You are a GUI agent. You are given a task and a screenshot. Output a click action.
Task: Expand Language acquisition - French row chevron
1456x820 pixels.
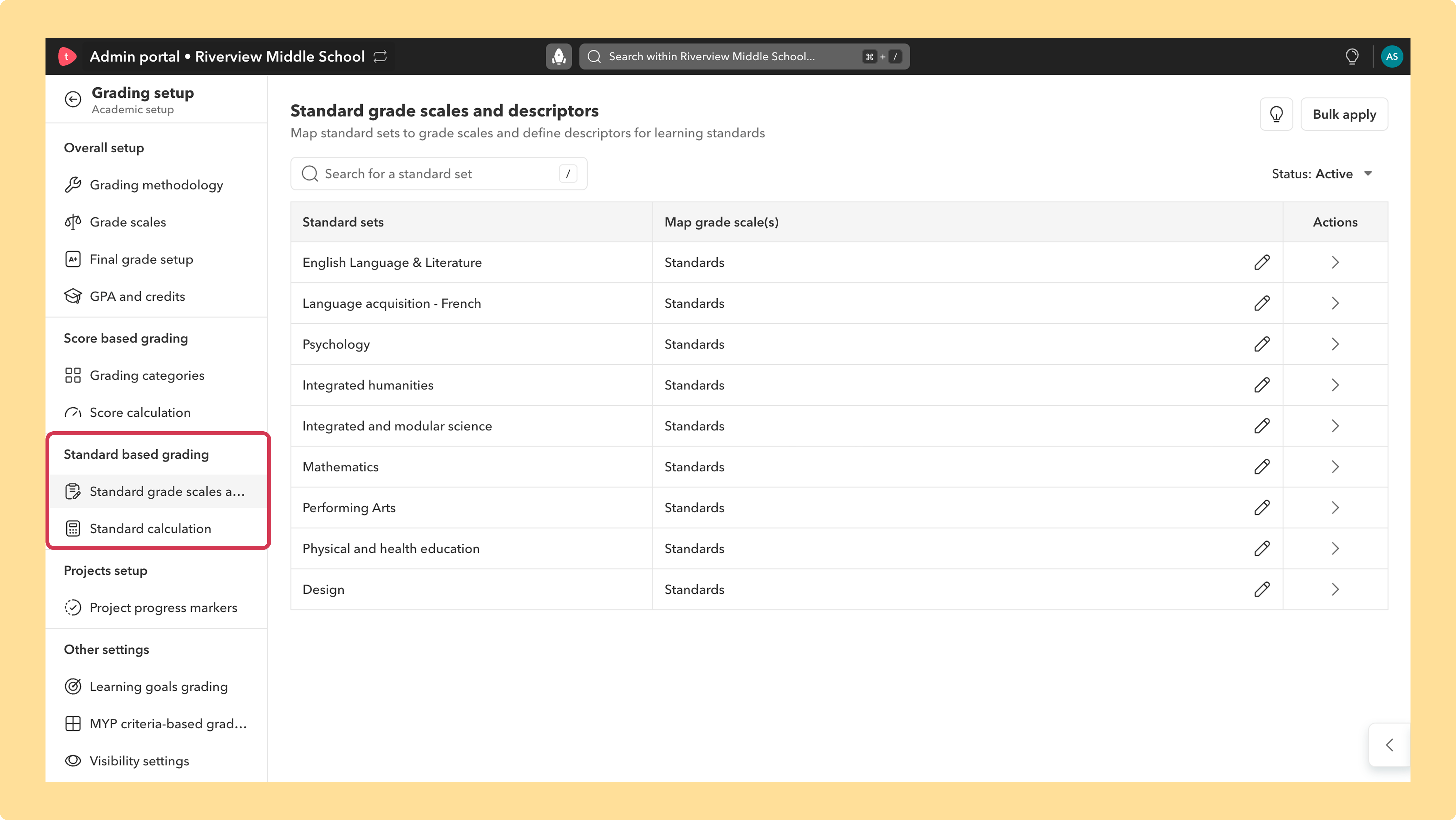(x=1335, y=304)
